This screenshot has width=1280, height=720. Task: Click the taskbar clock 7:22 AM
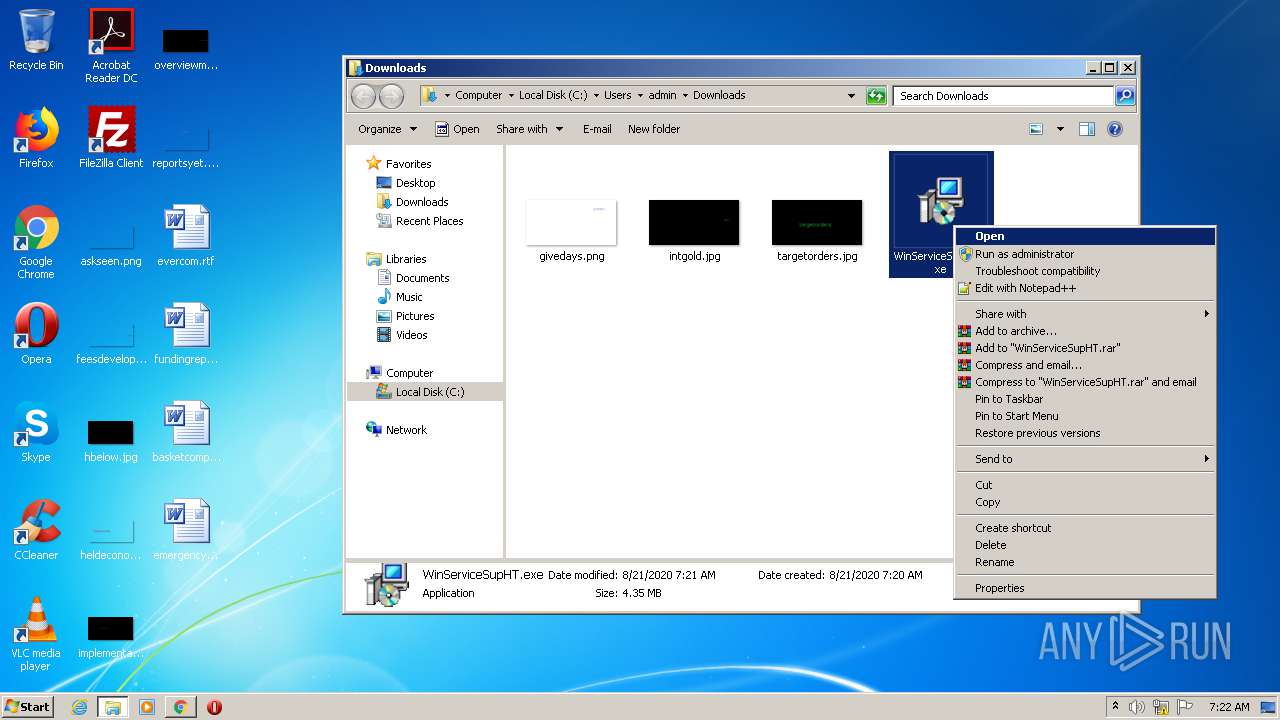coord(1228,707)
